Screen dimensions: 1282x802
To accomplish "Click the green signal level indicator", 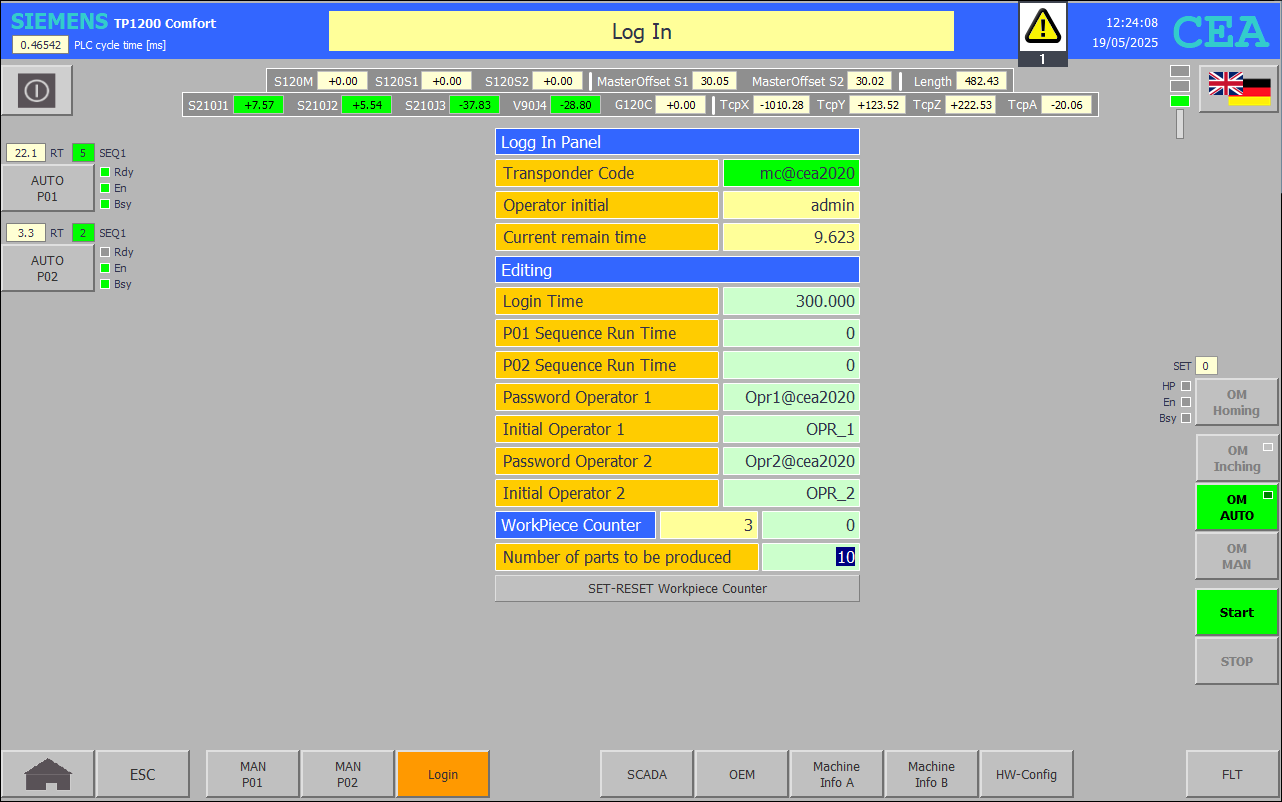I will [x=1180, y=100].
